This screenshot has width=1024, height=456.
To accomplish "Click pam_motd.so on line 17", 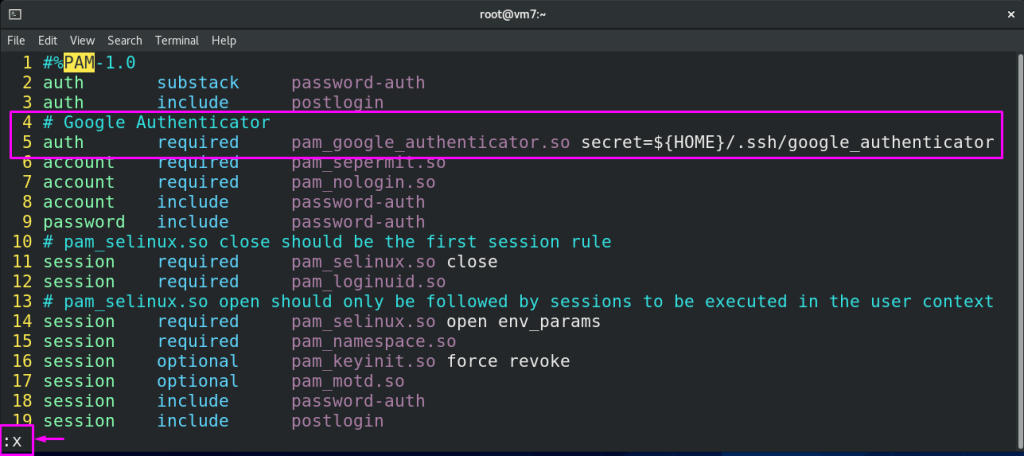I will click(x=347, y=381).
